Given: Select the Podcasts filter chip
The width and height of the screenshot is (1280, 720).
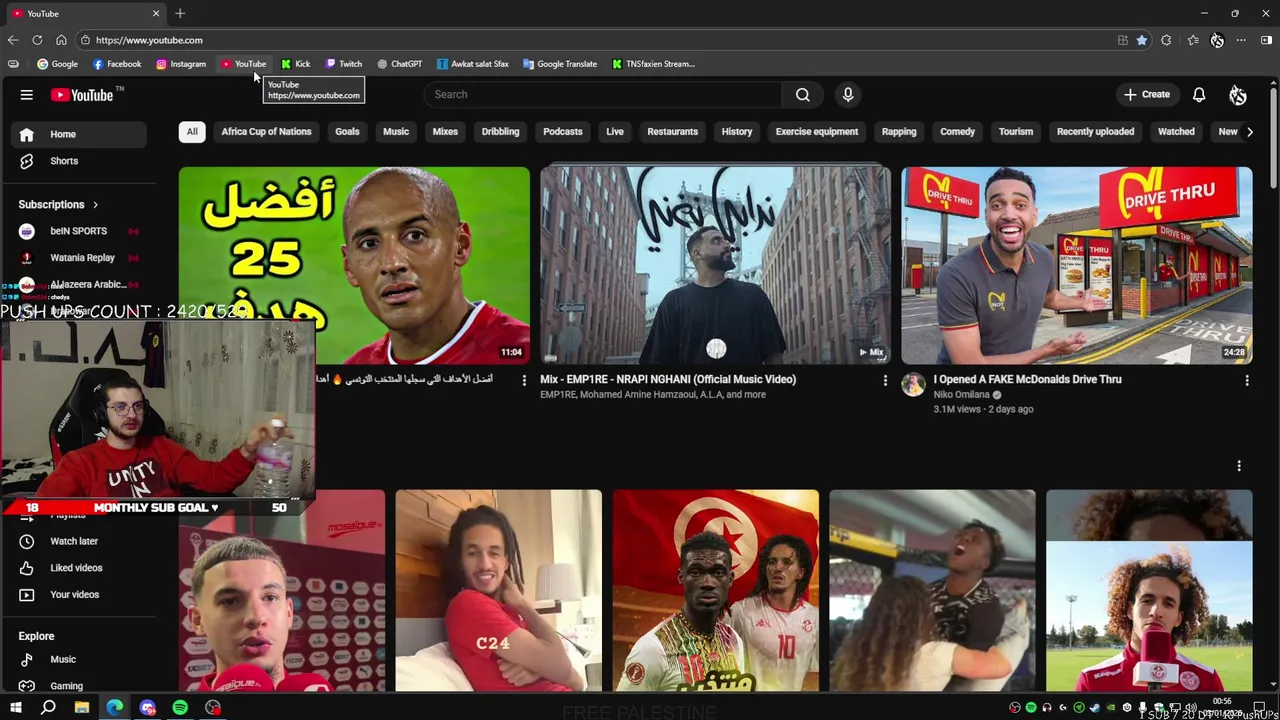Looking at the screenshot, I should (x=562, y=132).
